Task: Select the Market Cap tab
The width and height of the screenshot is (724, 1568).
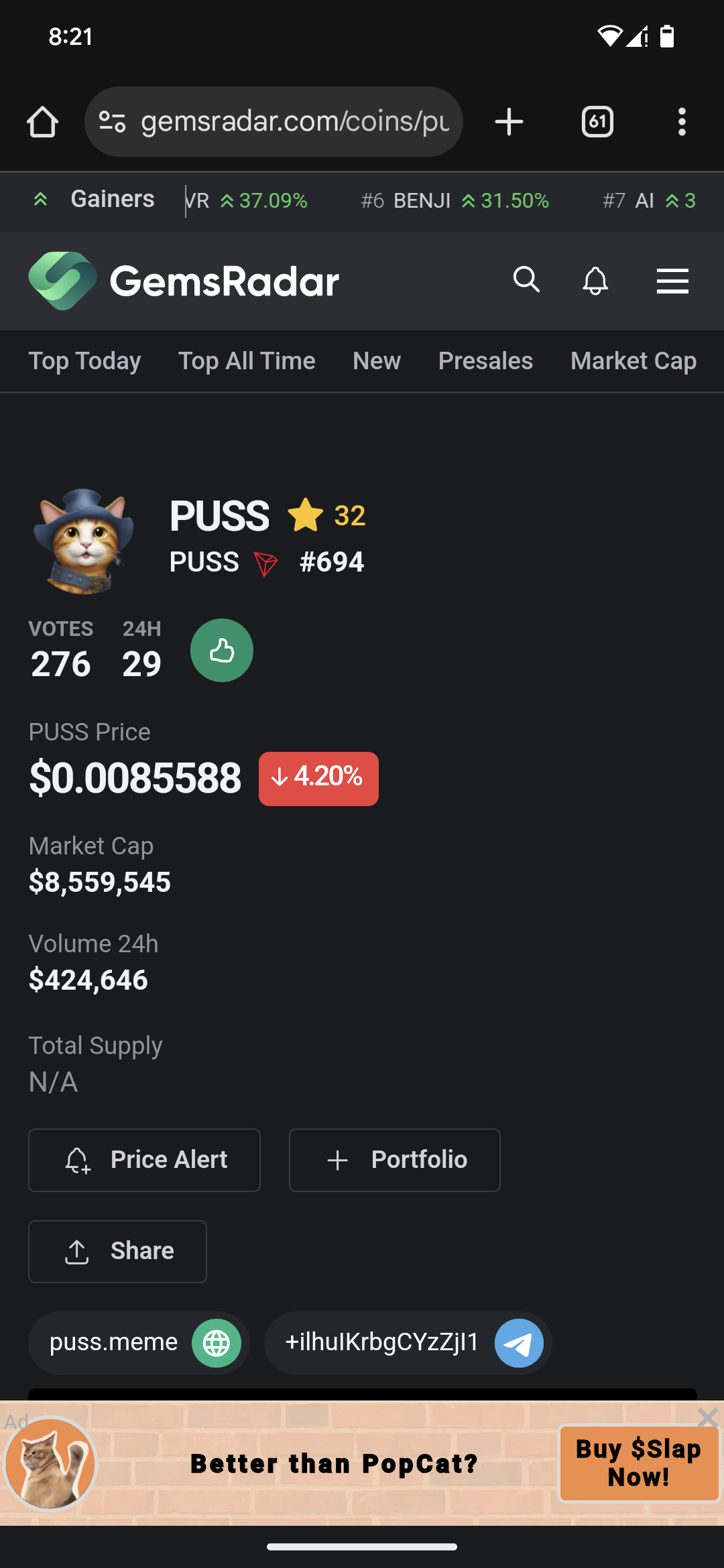Action: point(633,361)
